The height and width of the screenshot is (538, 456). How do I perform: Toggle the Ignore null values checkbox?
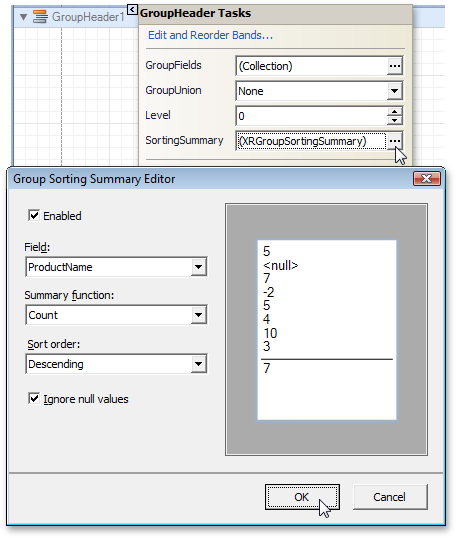(34, 399)
